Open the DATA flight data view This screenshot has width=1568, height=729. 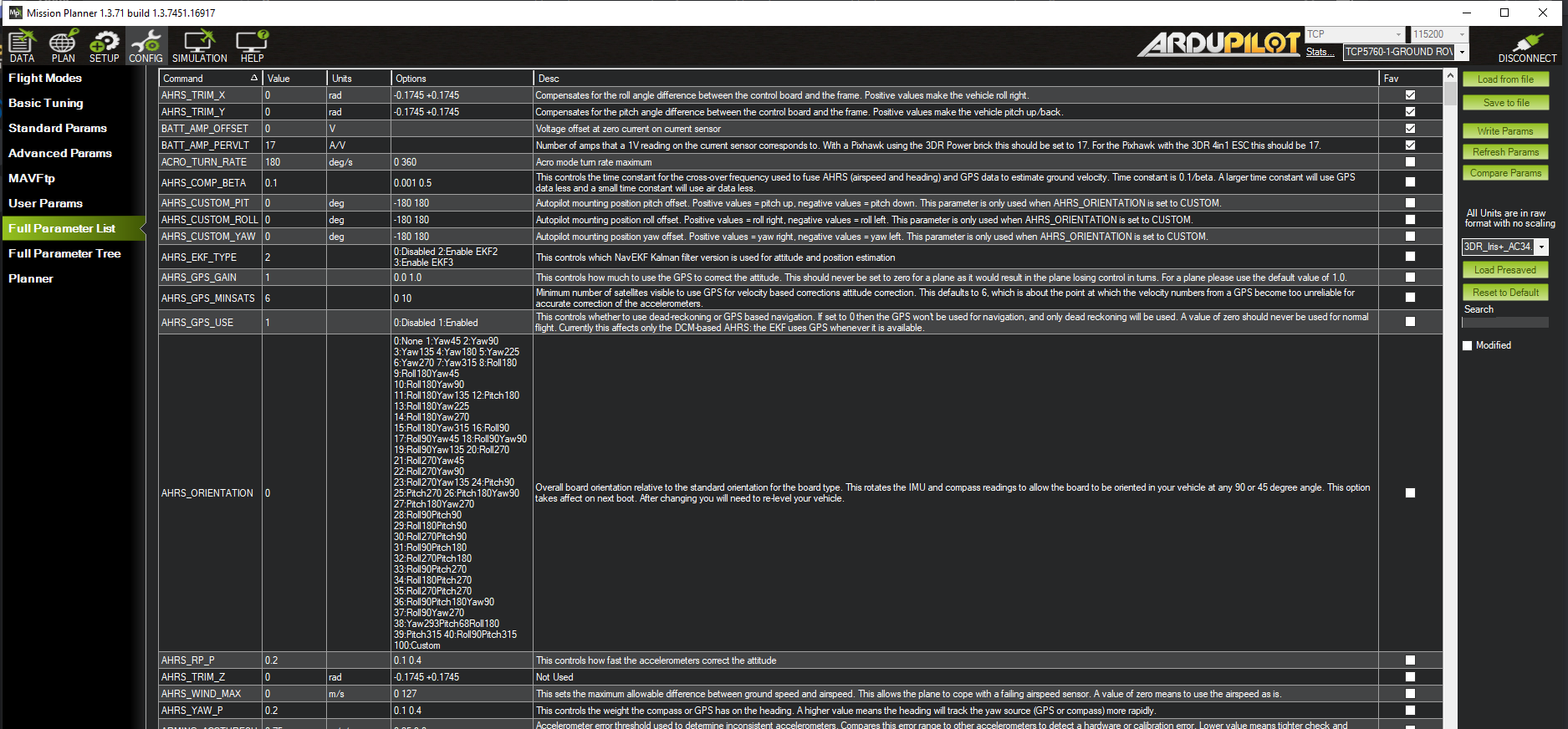pos(22,46)
